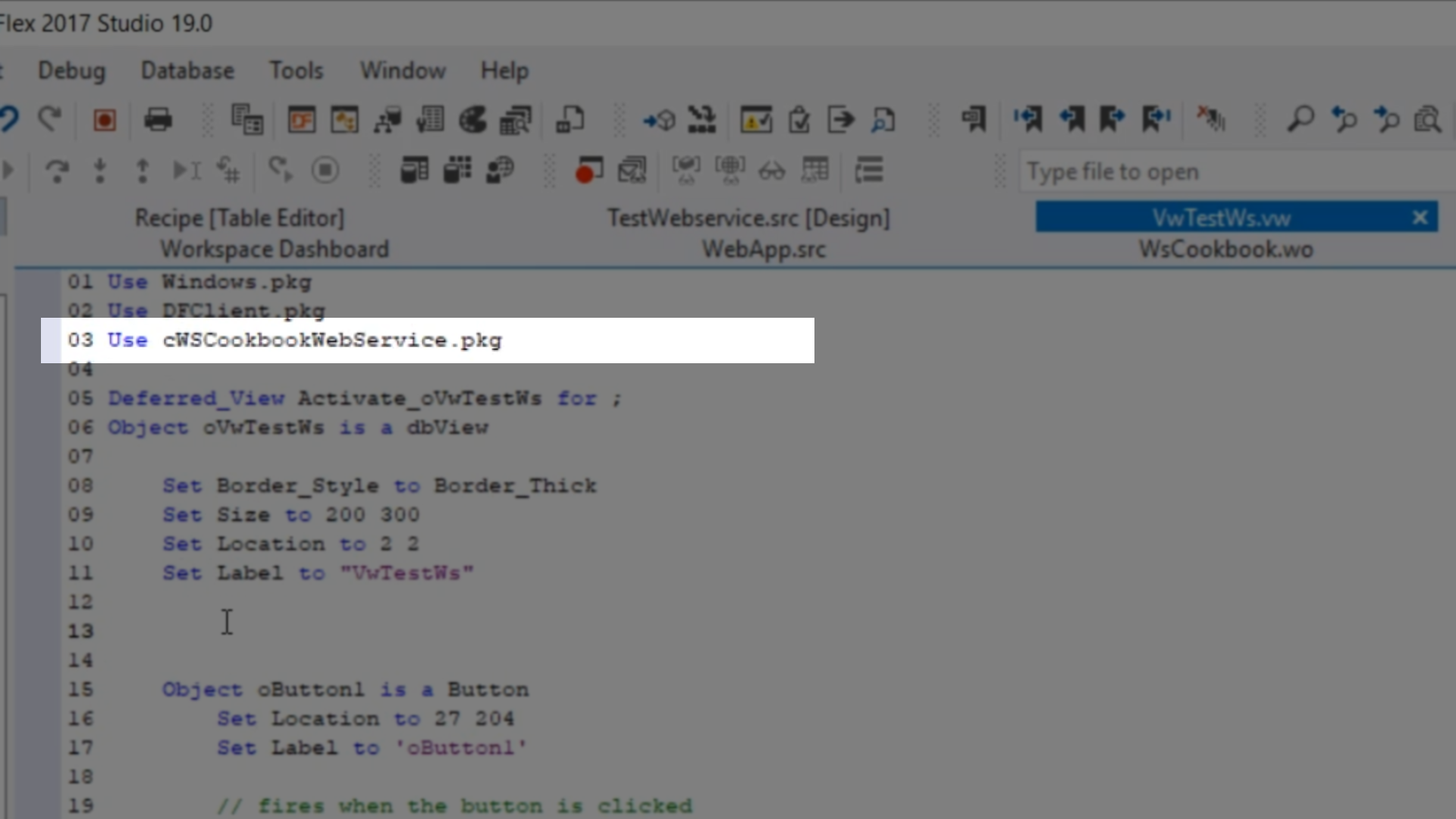1456x819 pixels.
Task: Open the Tools menu
Action: pyautogui.click(x=296, y=71)
